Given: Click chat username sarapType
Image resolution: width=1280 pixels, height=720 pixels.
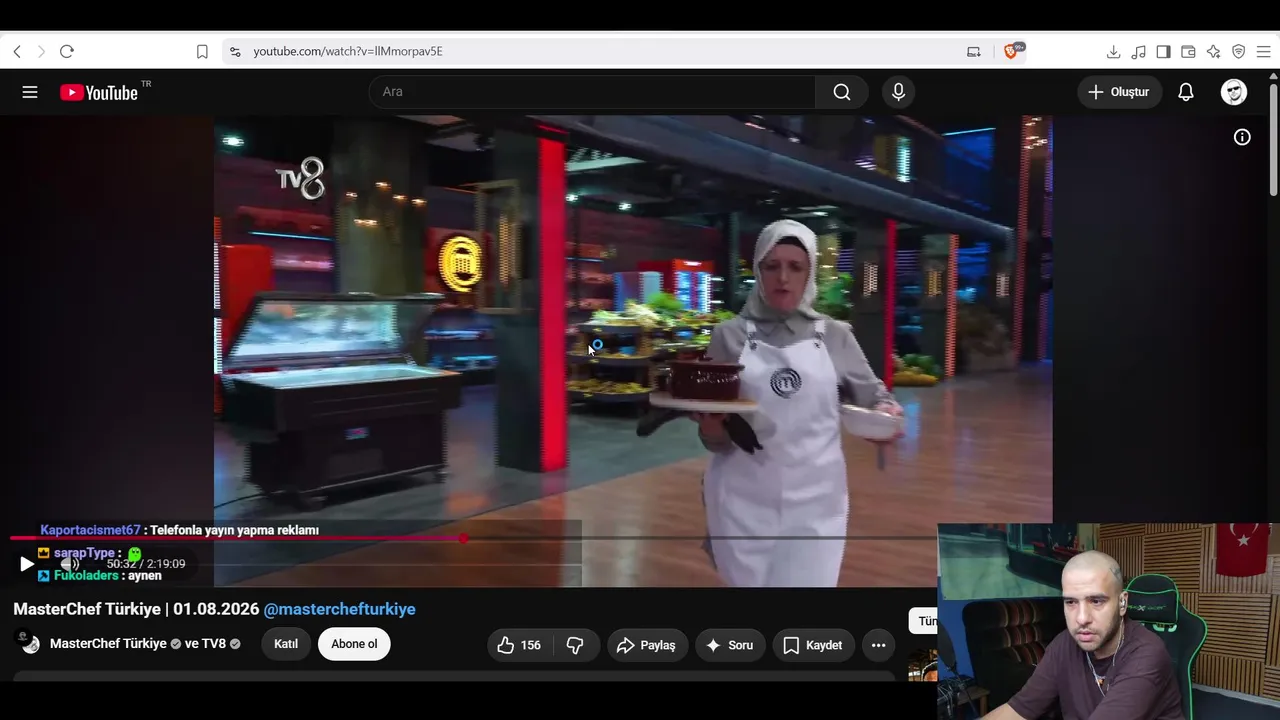Looking at the screenshot, I should point(84,553).
